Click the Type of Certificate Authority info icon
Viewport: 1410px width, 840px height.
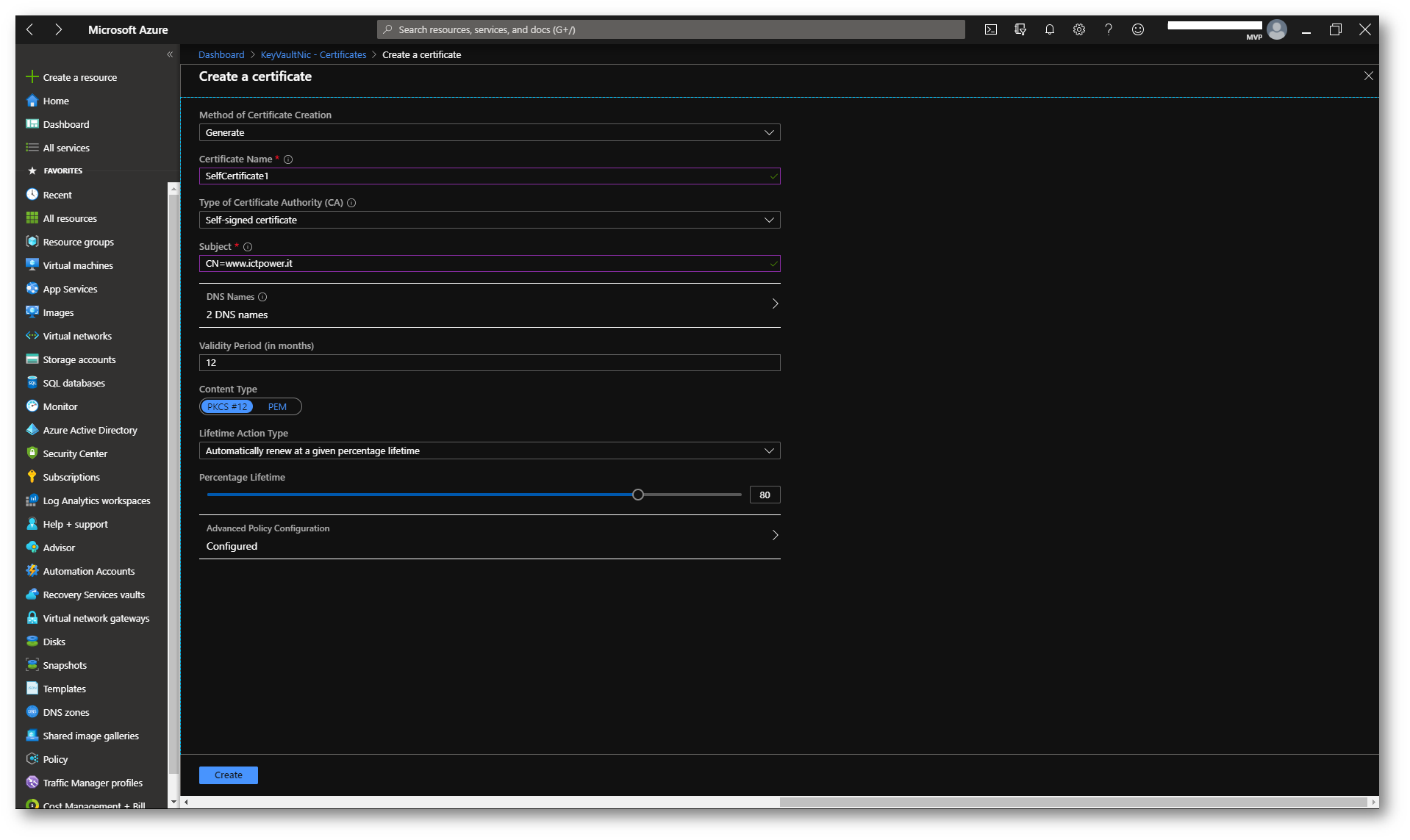click(351, 203)
